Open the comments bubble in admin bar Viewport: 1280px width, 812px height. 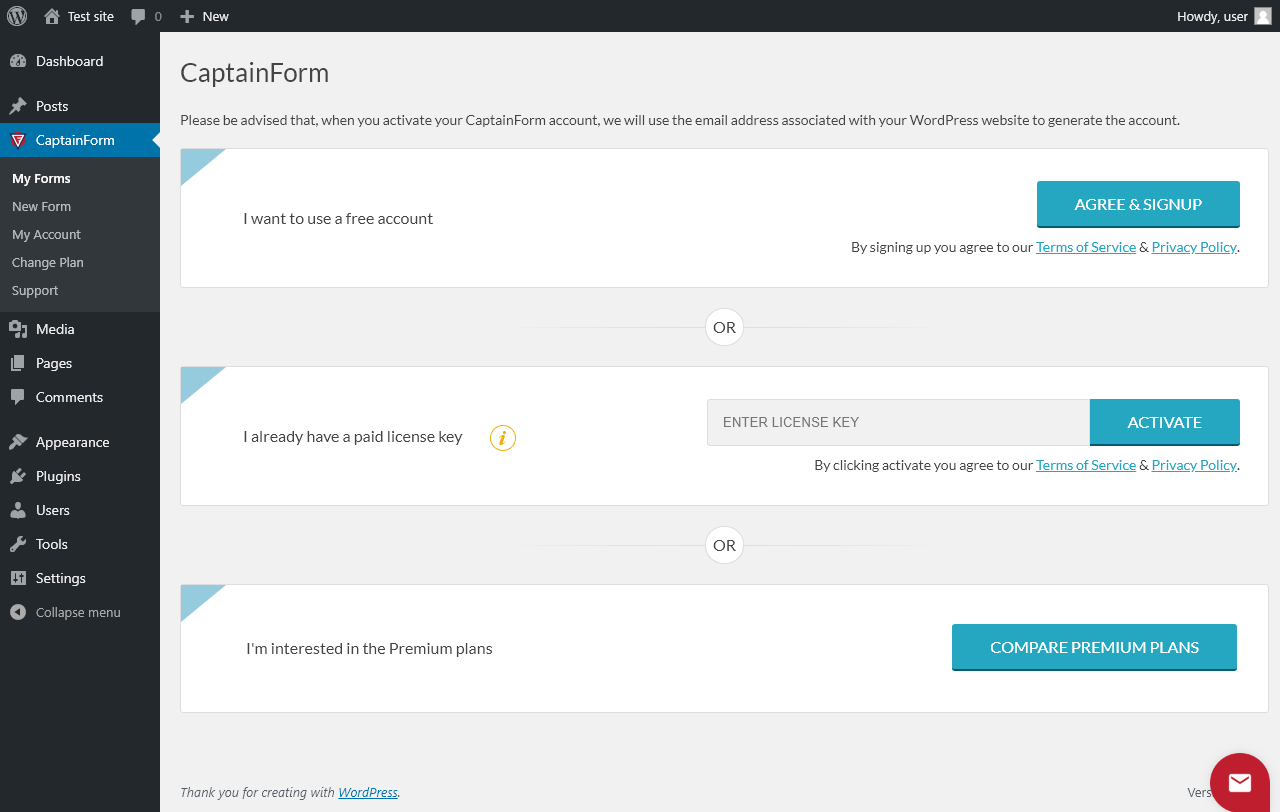139,16
